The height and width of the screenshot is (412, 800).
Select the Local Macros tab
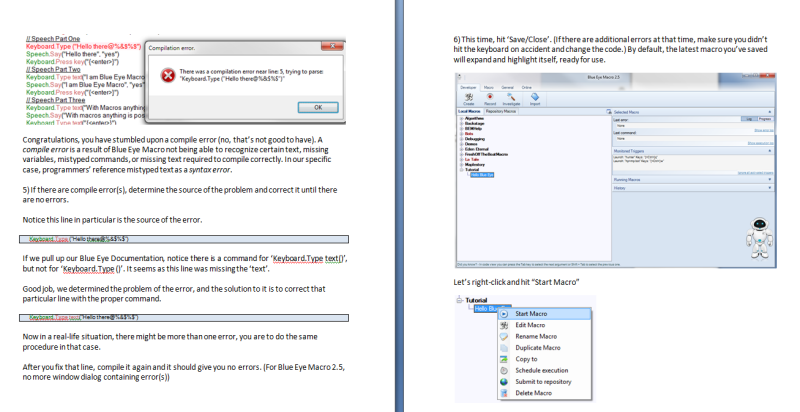(x=469, y=111)
